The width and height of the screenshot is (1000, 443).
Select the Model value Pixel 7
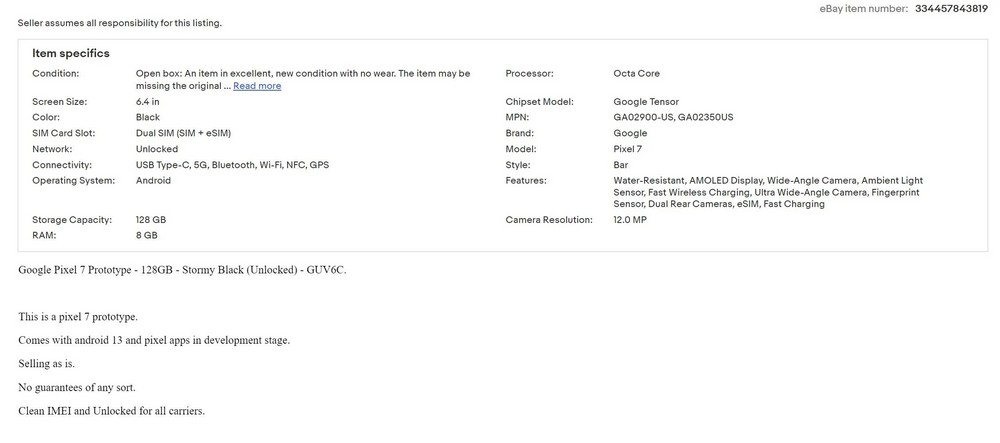coord(628,149)
